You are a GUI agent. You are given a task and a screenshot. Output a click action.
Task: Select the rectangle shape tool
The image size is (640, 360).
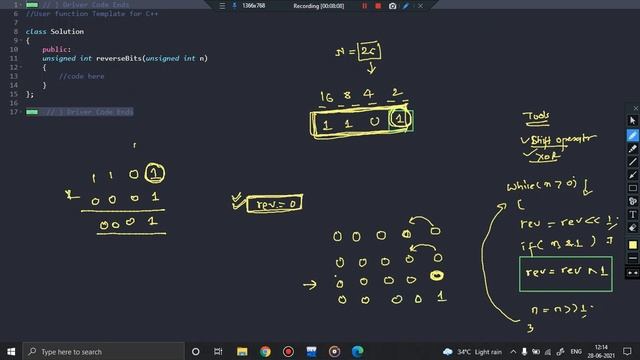(x=632, y=188)
